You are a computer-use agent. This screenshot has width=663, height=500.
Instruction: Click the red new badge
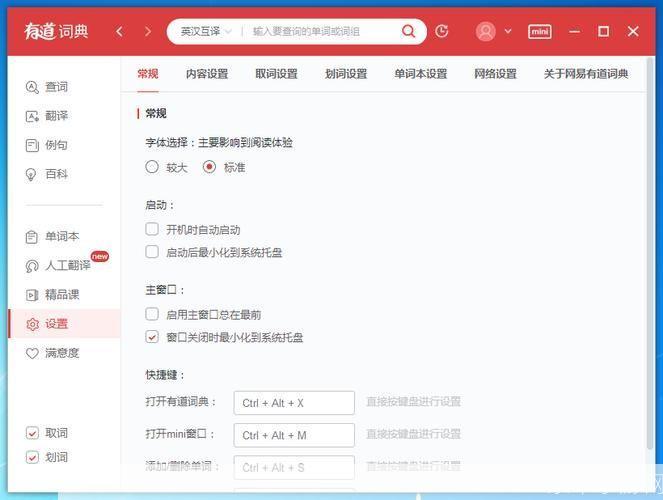click(100, 256)
